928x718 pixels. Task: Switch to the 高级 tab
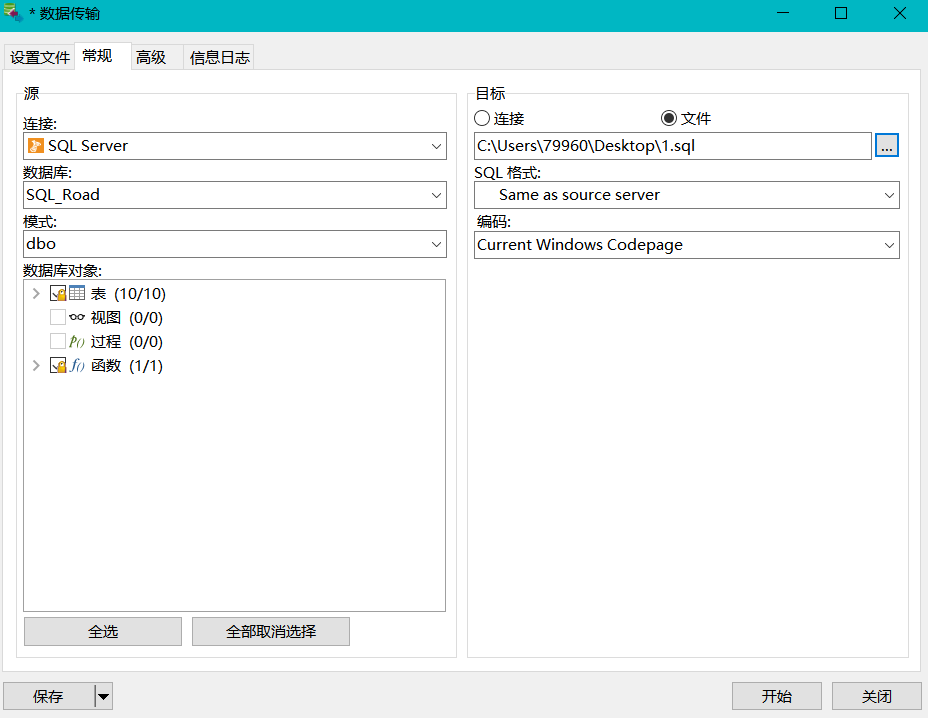pos(151,58)
